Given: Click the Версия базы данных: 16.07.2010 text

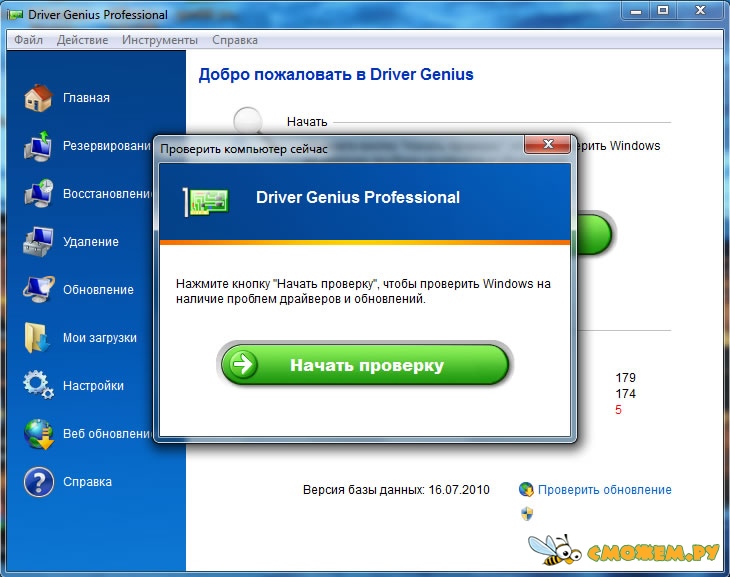Looking at the screenshot, I should pos(396,490).
